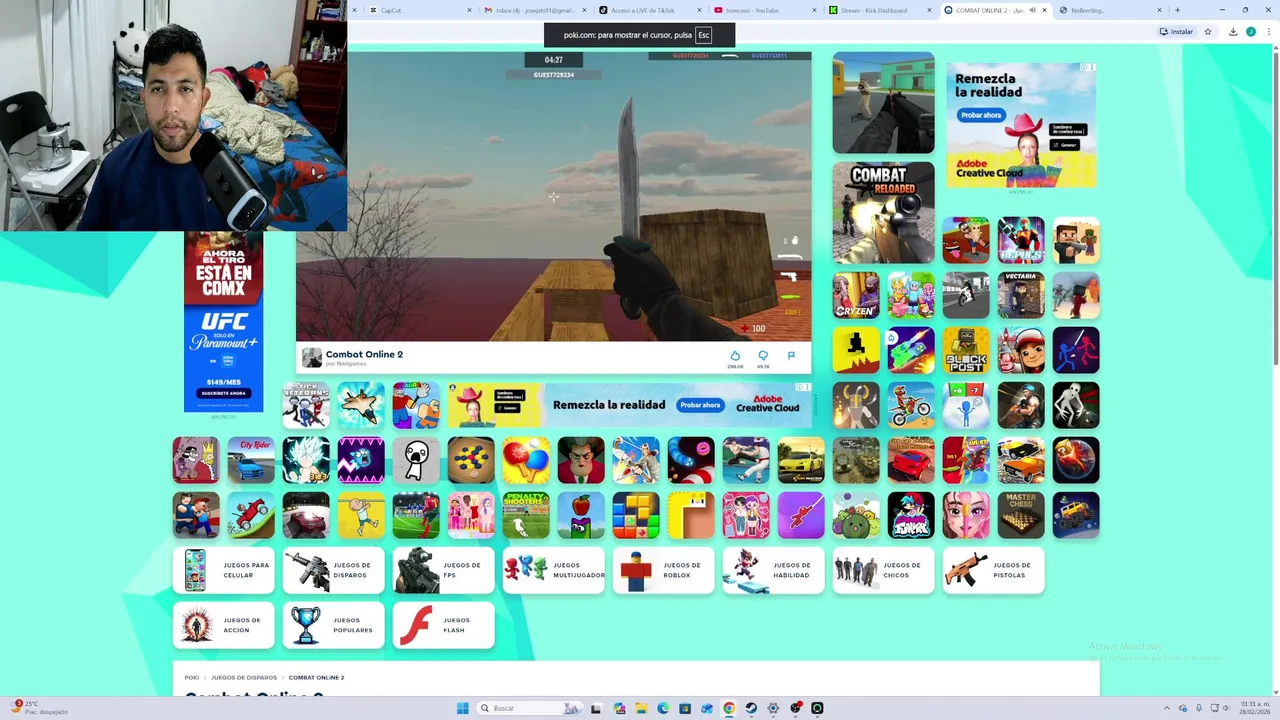Open Stick Veterans game tile
The image size is (1280, 720).
tap(306, 405)
